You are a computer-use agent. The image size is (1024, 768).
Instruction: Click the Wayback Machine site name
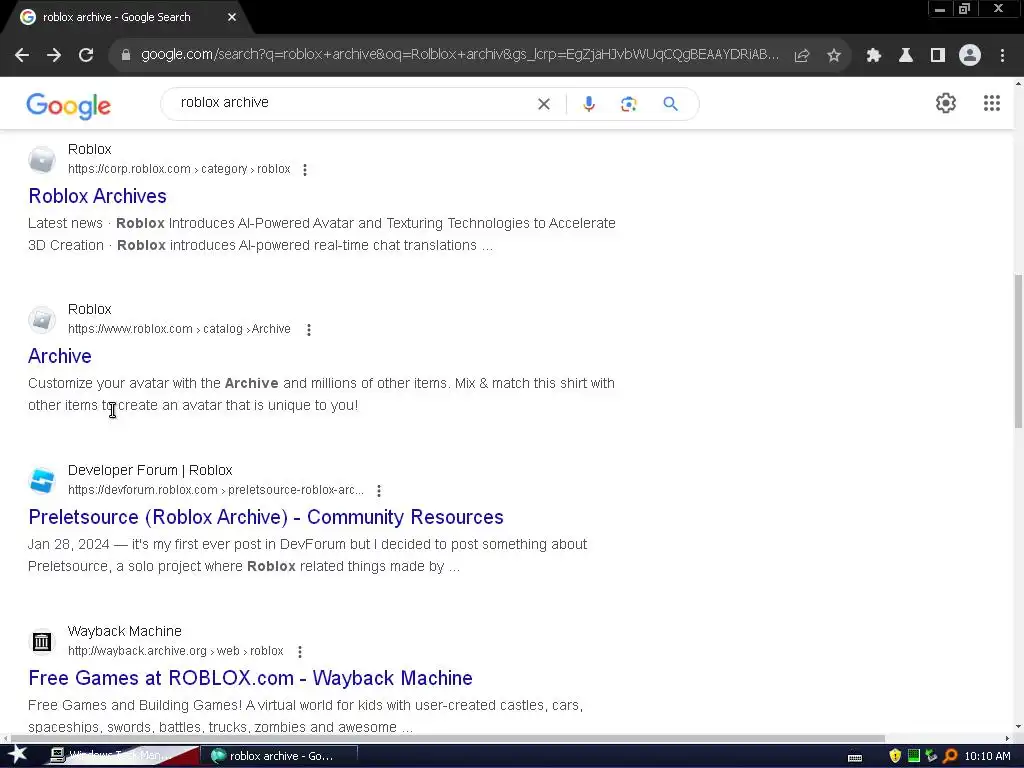pos(125,632)
